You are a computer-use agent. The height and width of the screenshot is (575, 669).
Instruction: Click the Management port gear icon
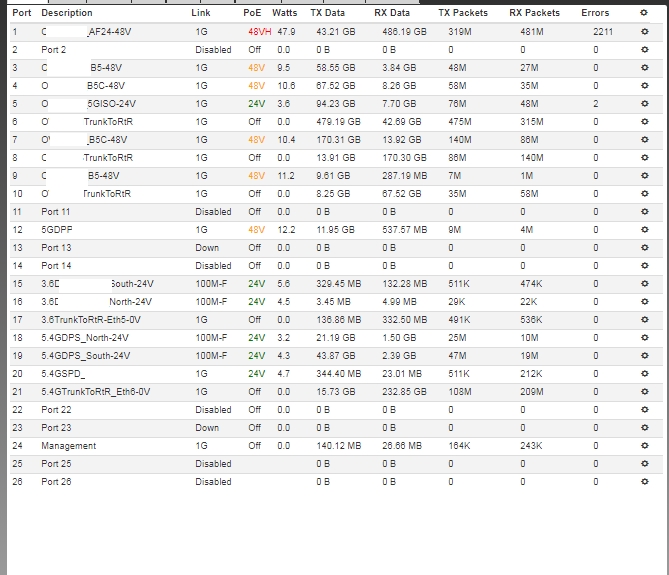click(x=644, y=446)
